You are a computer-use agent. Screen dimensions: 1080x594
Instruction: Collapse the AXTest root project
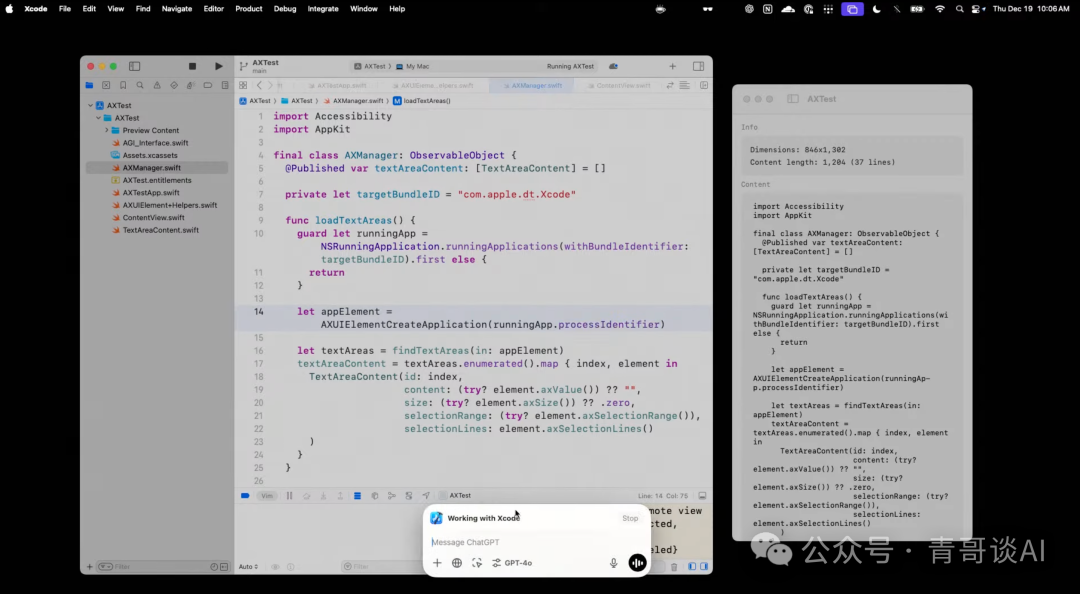point(89,105)
